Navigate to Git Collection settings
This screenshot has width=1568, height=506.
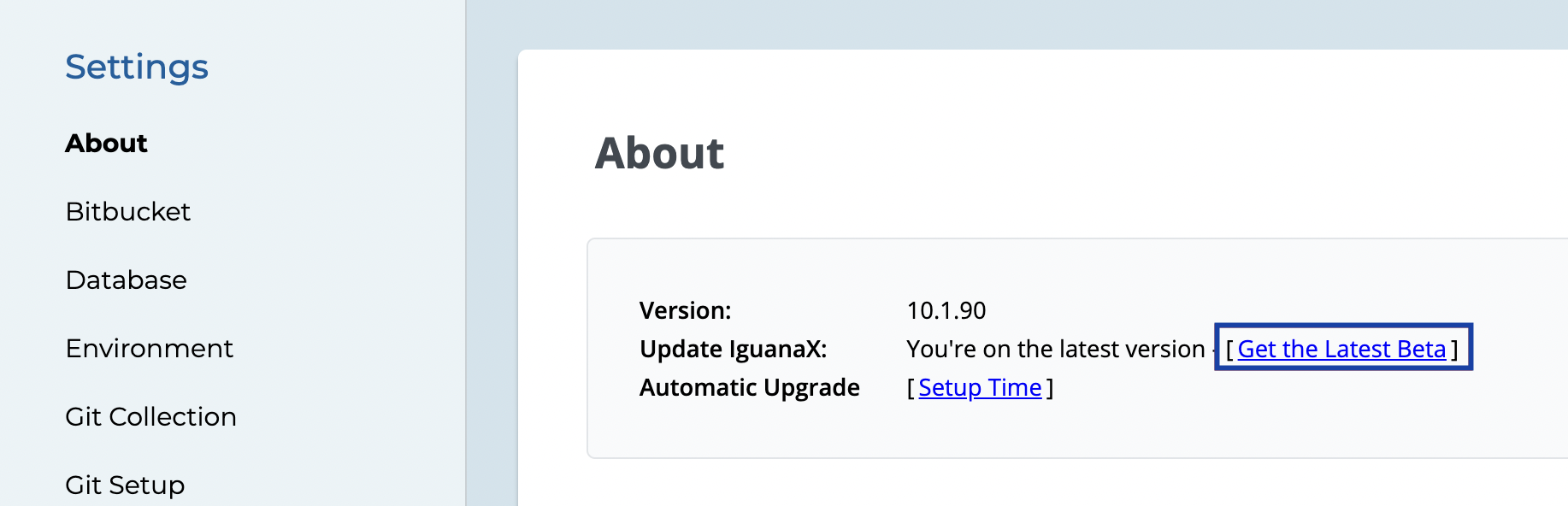pos(150,416)
